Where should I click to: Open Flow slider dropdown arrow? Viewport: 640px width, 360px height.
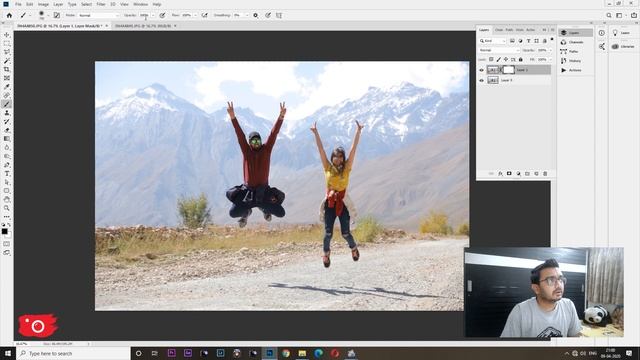coord(195,15)
